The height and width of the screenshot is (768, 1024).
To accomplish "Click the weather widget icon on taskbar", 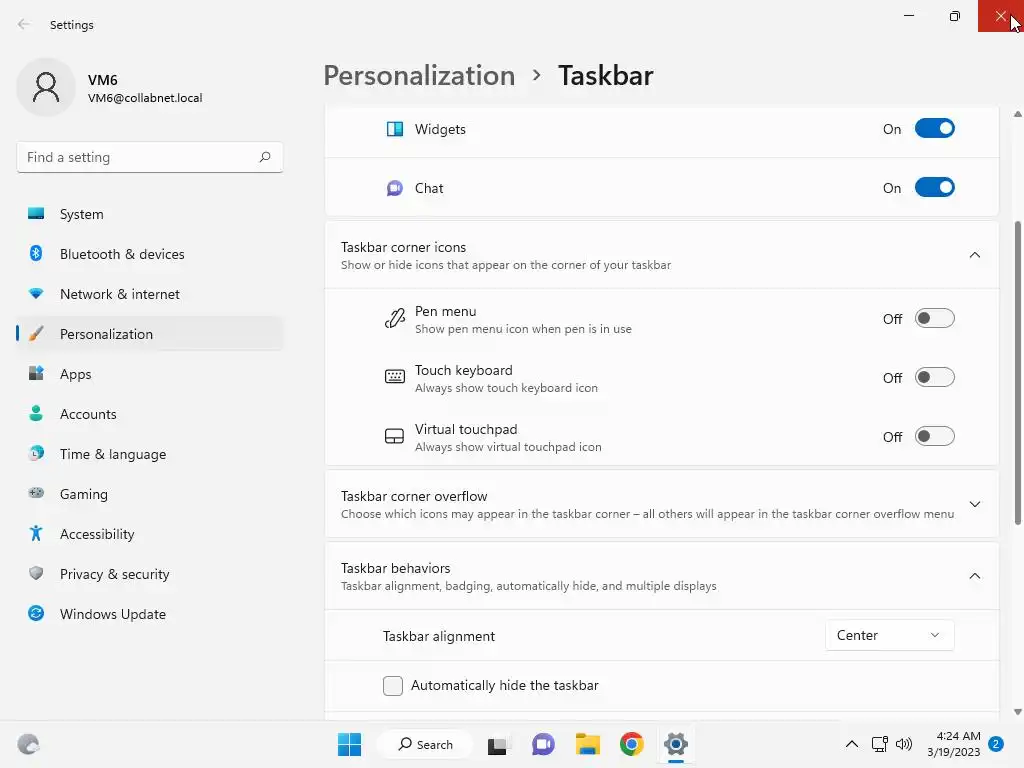I will click(28, 744).
